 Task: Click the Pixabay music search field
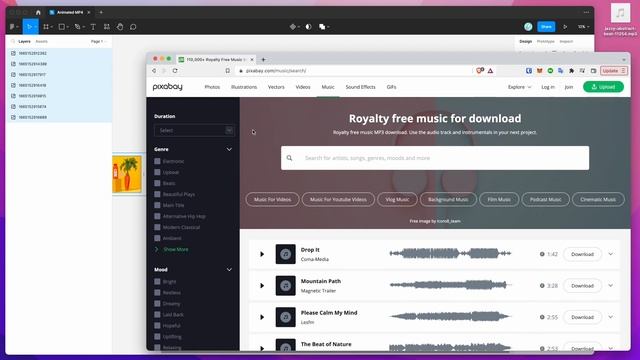click(x=435, y=158)
